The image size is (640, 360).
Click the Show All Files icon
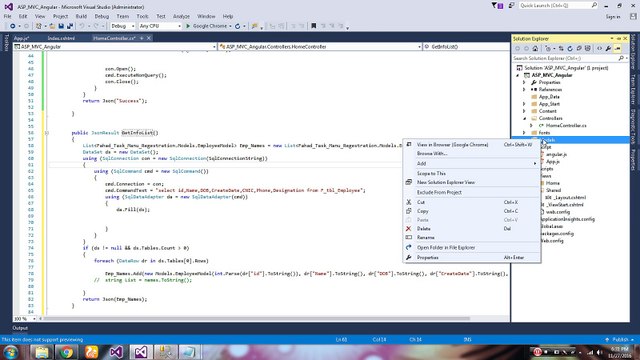(x=588, y=49)
